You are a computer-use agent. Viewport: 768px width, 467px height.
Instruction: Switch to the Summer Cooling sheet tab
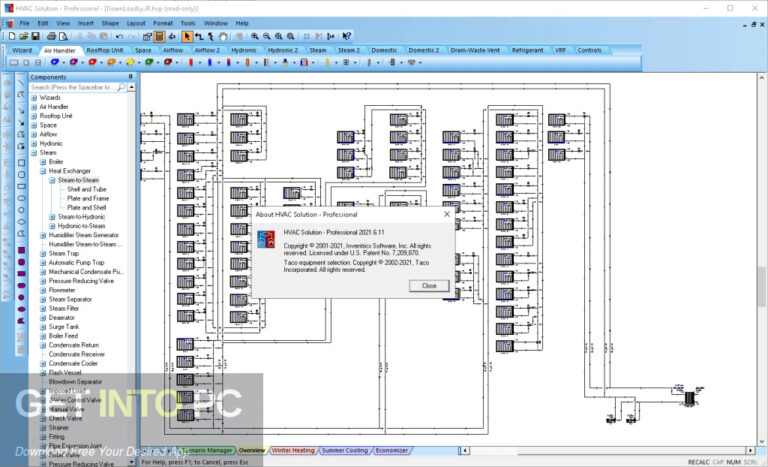344,450
